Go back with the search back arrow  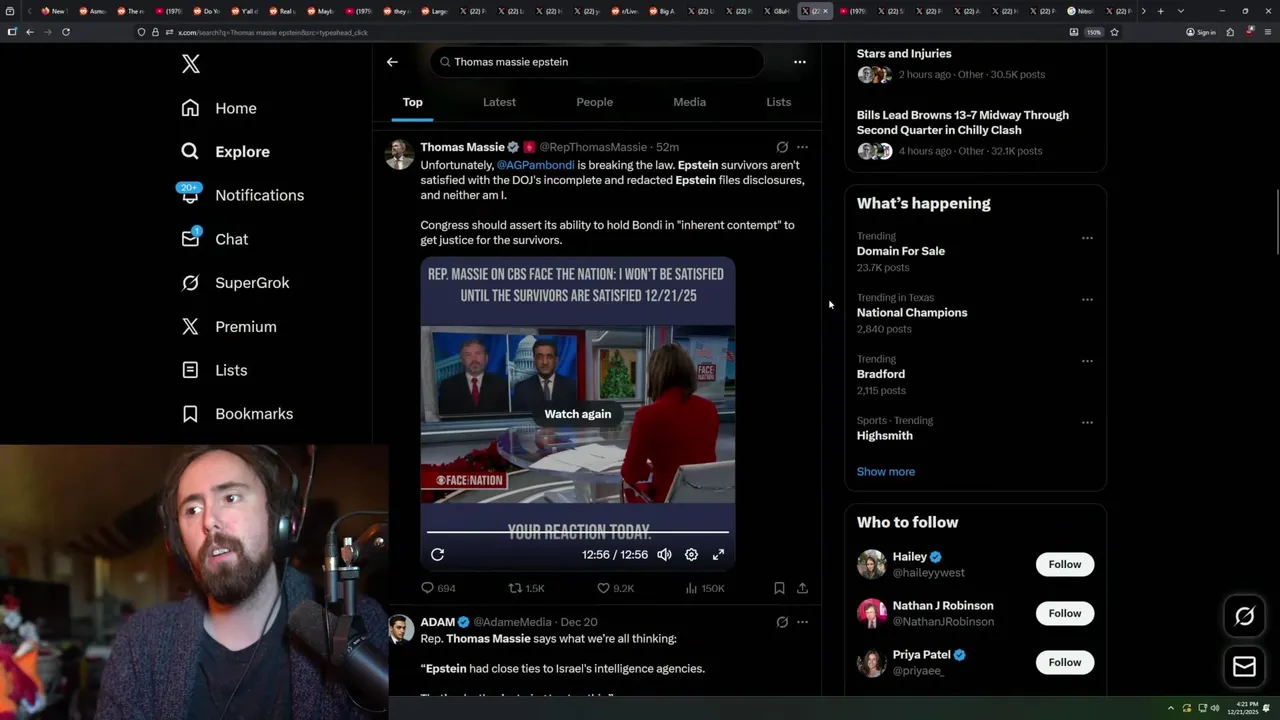pos(392,62)
